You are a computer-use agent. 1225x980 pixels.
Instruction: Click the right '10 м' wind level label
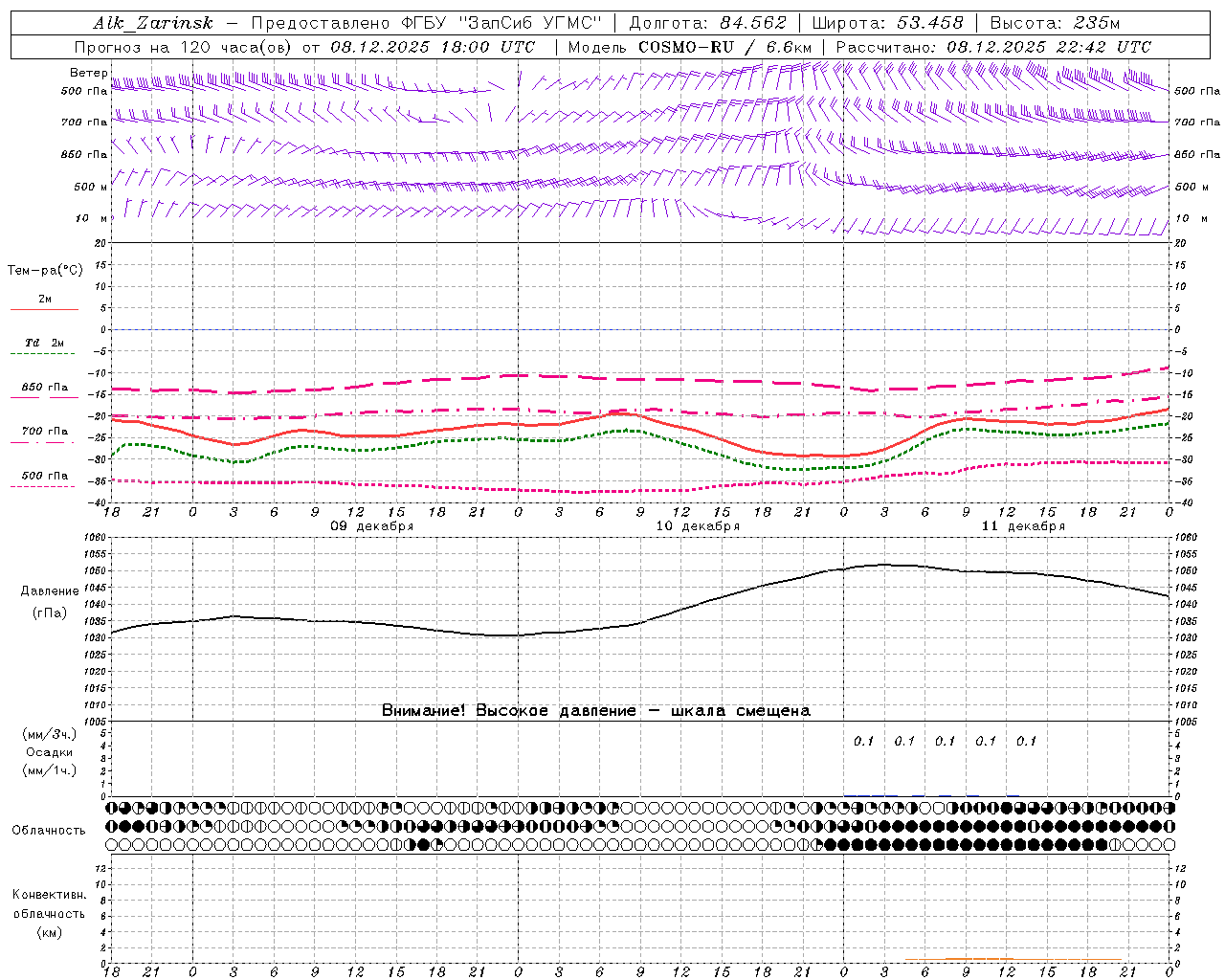[1190, 219]
